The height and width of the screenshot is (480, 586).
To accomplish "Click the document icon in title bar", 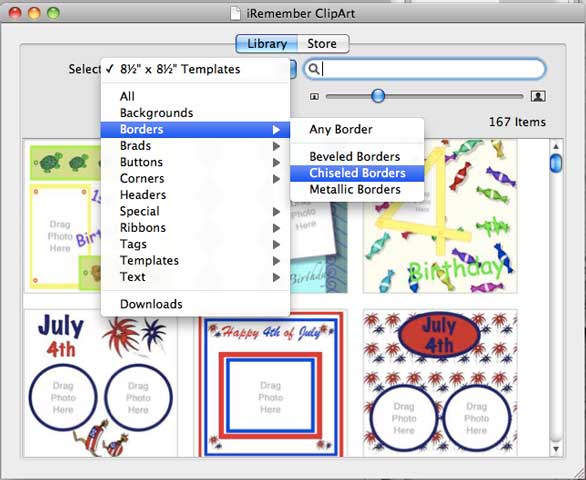I will point(235,13).
